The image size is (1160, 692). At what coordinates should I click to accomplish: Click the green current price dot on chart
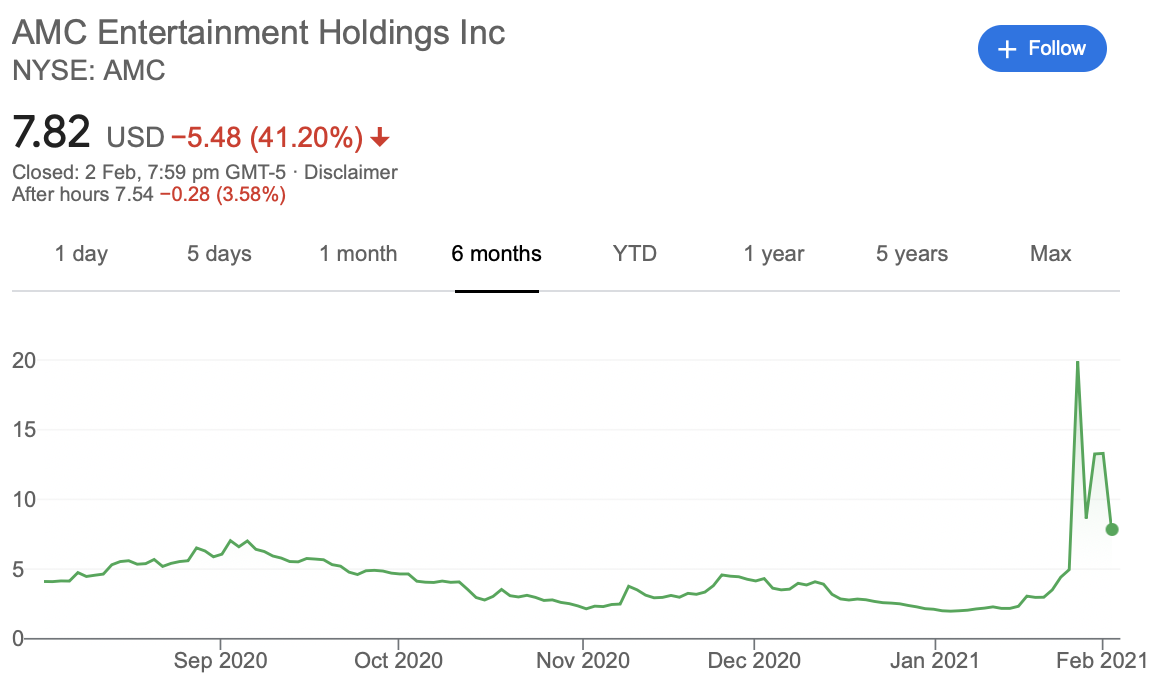(1111, 529)
